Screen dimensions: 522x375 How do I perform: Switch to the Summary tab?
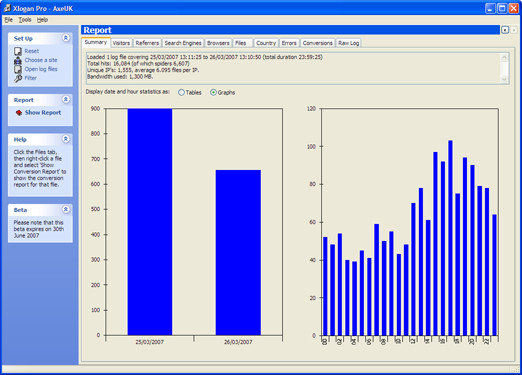pyautogui.click(x=96, y=42)
